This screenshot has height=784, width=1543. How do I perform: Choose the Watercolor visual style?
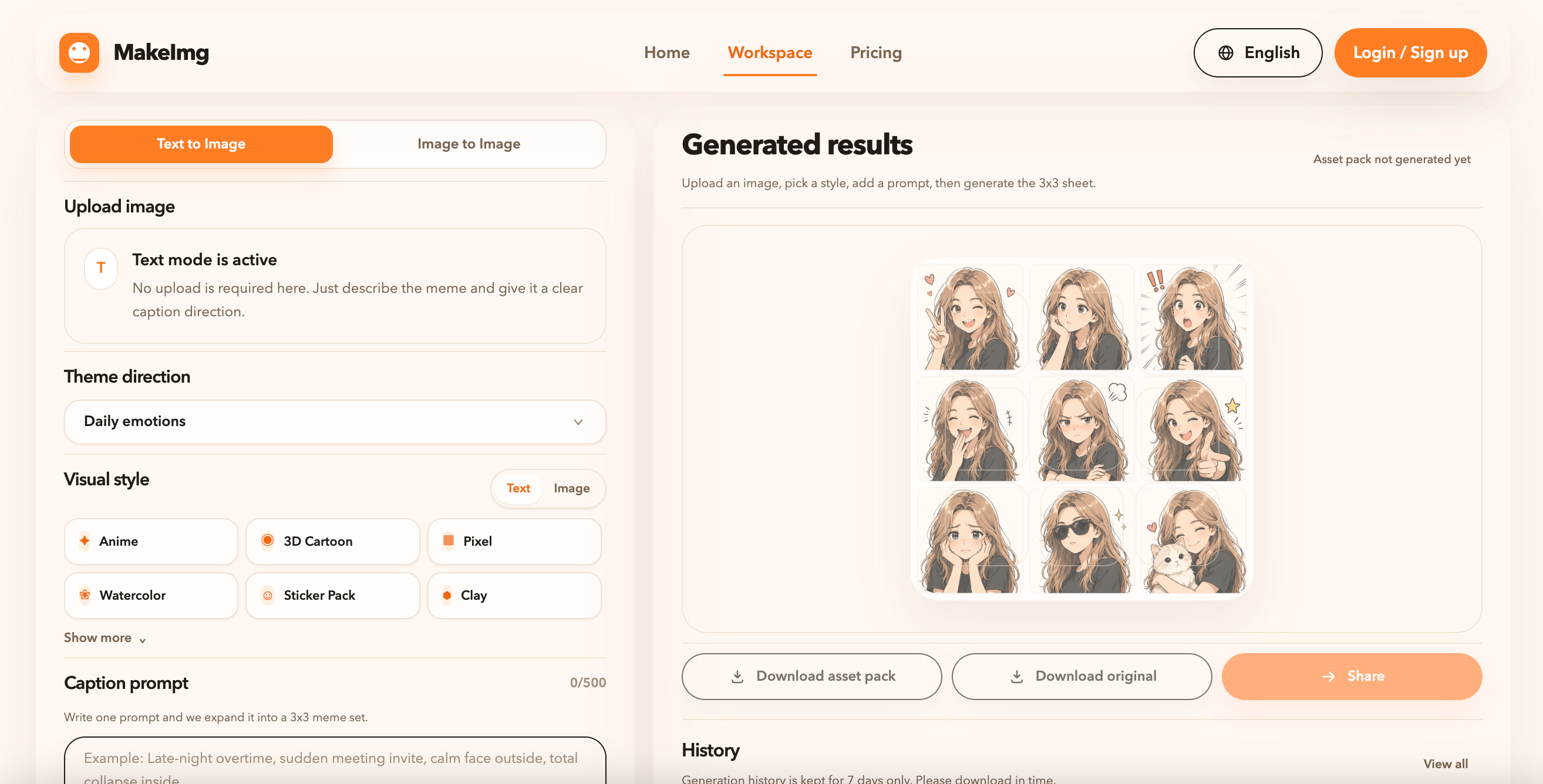(x=151, y=596)
